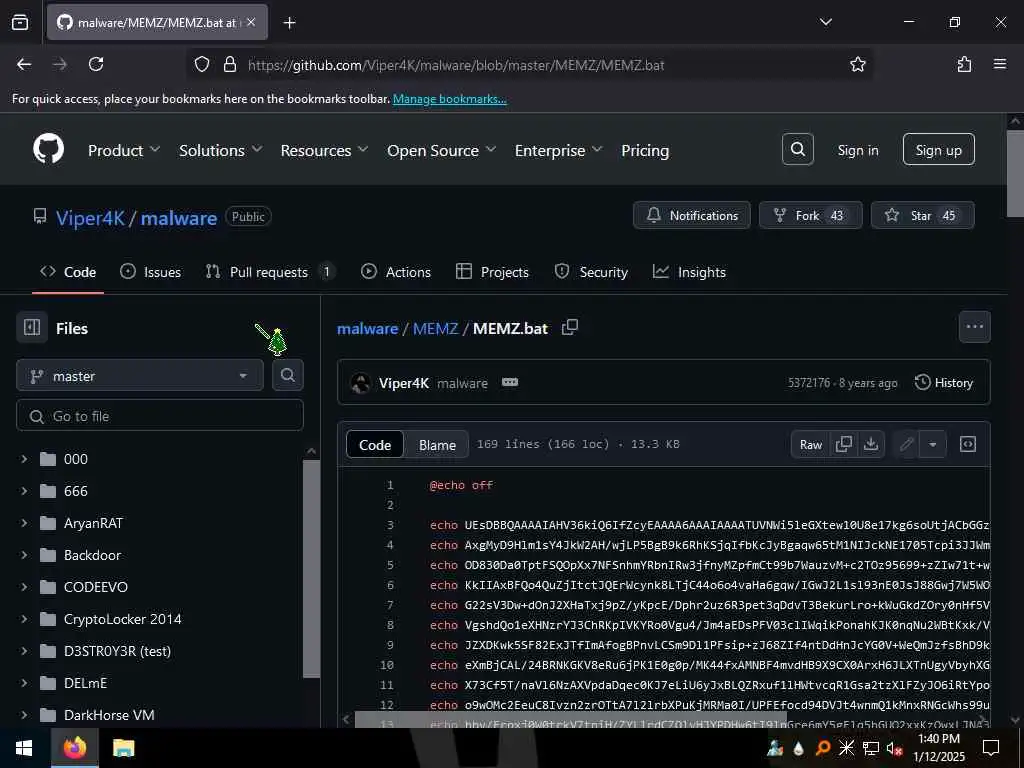The height and width of the screenshot is (768, 1024).
Task: Open the Firefox View icon
Action: 20,22
